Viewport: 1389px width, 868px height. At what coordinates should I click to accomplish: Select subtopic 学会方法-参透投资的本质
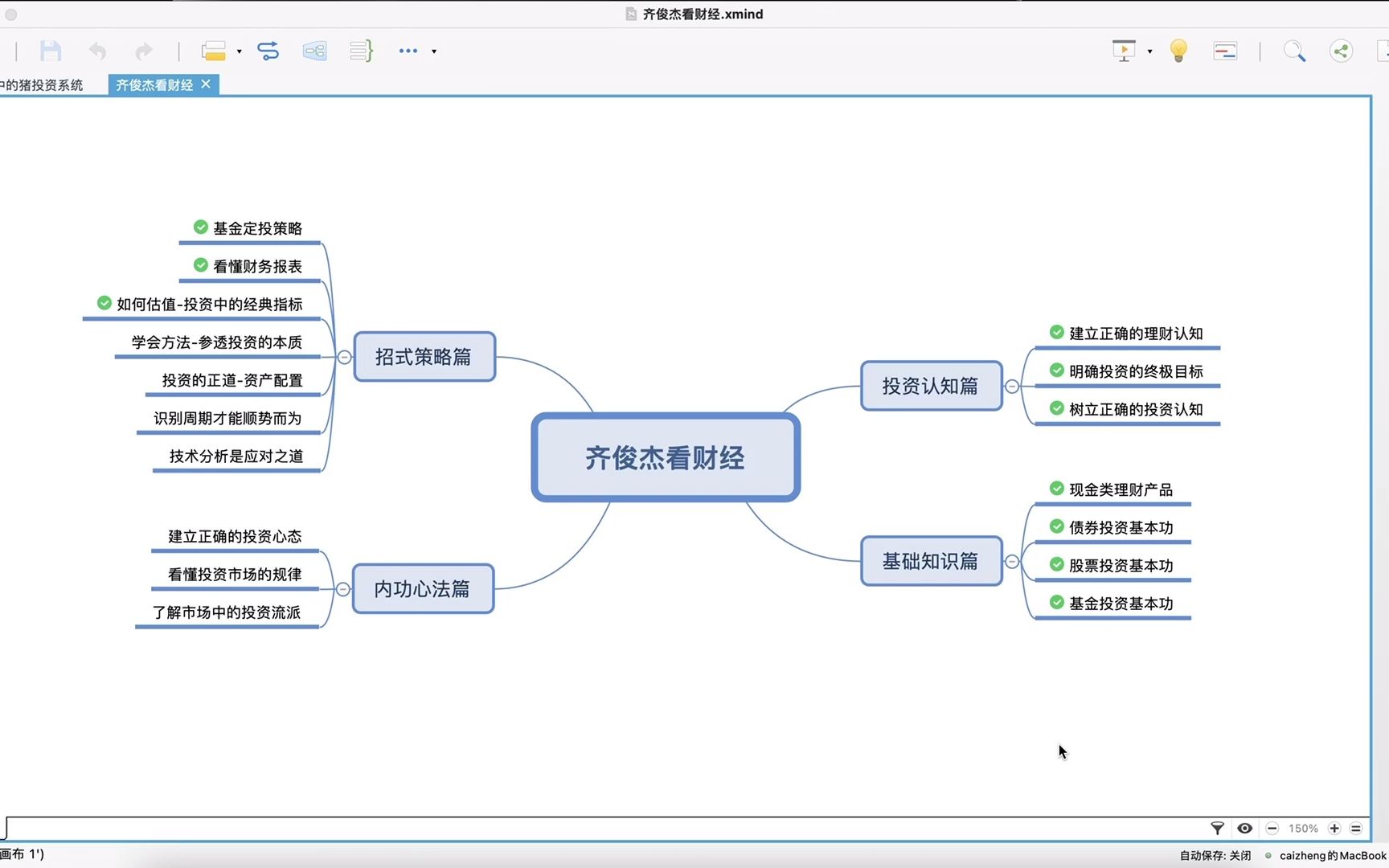[x=217, y=342]
